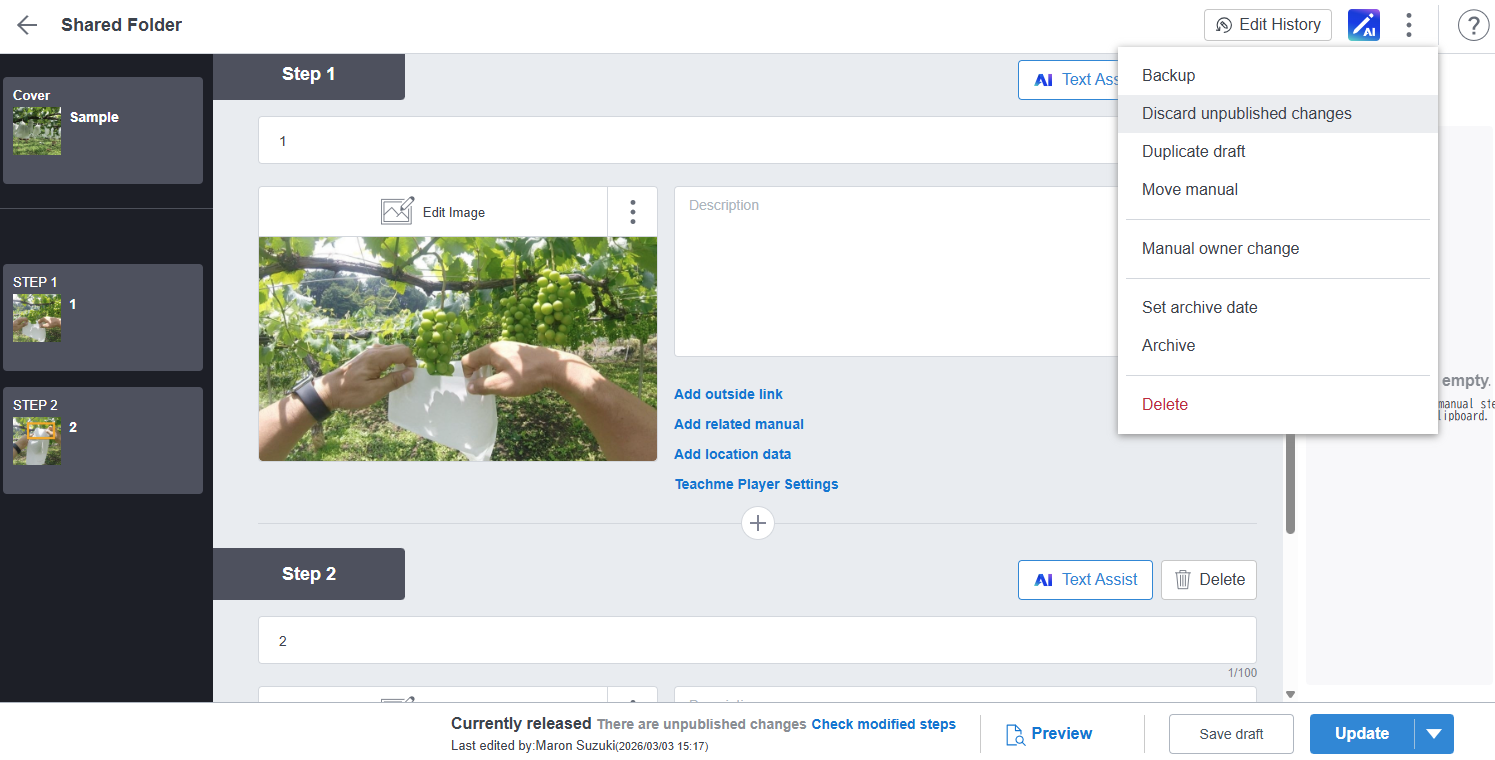Open the "Add outside link" option
The height and width of the screenshot is (760, 1495).
[x=728, y=394]
